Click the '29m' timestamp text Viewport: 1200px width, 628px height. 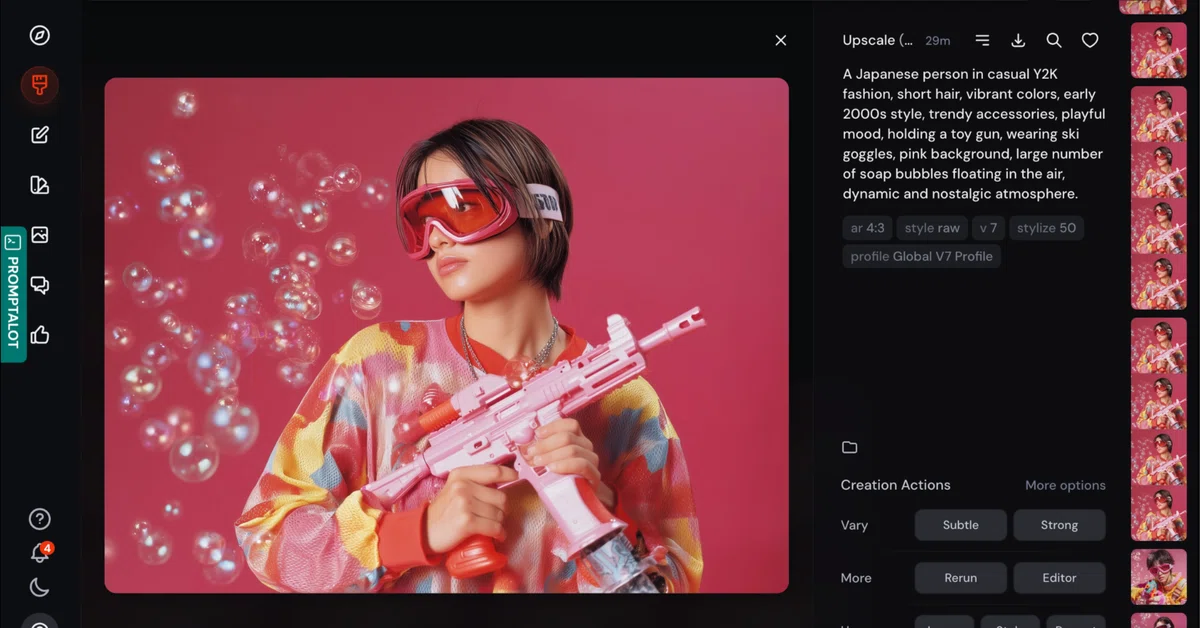[x=938, y=41]
